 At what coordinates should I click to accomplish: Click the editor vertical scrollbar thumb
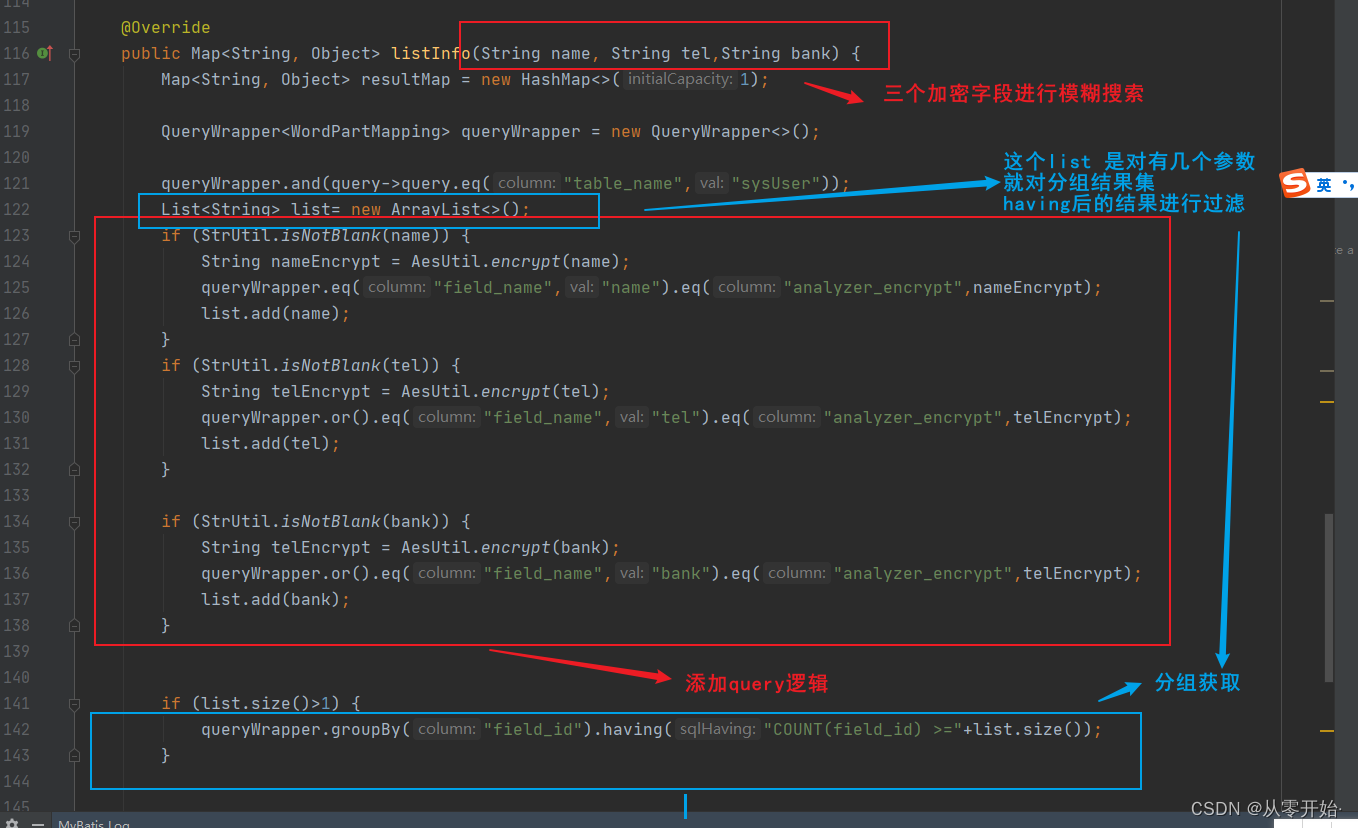click(x=1328, y=598)
